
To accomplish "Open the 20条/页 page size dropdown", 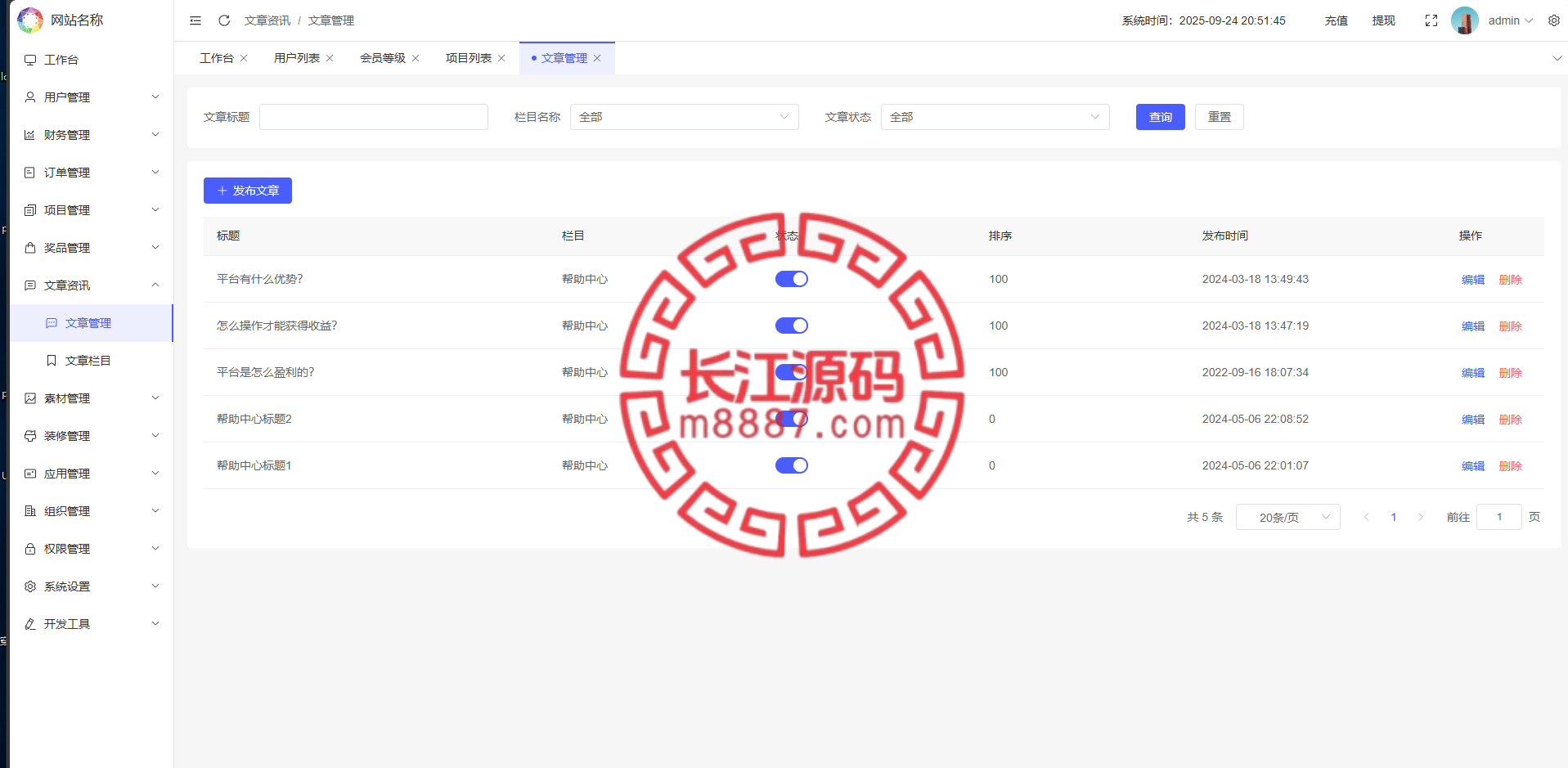I will pyautogui.click(x=1288, y=517).
